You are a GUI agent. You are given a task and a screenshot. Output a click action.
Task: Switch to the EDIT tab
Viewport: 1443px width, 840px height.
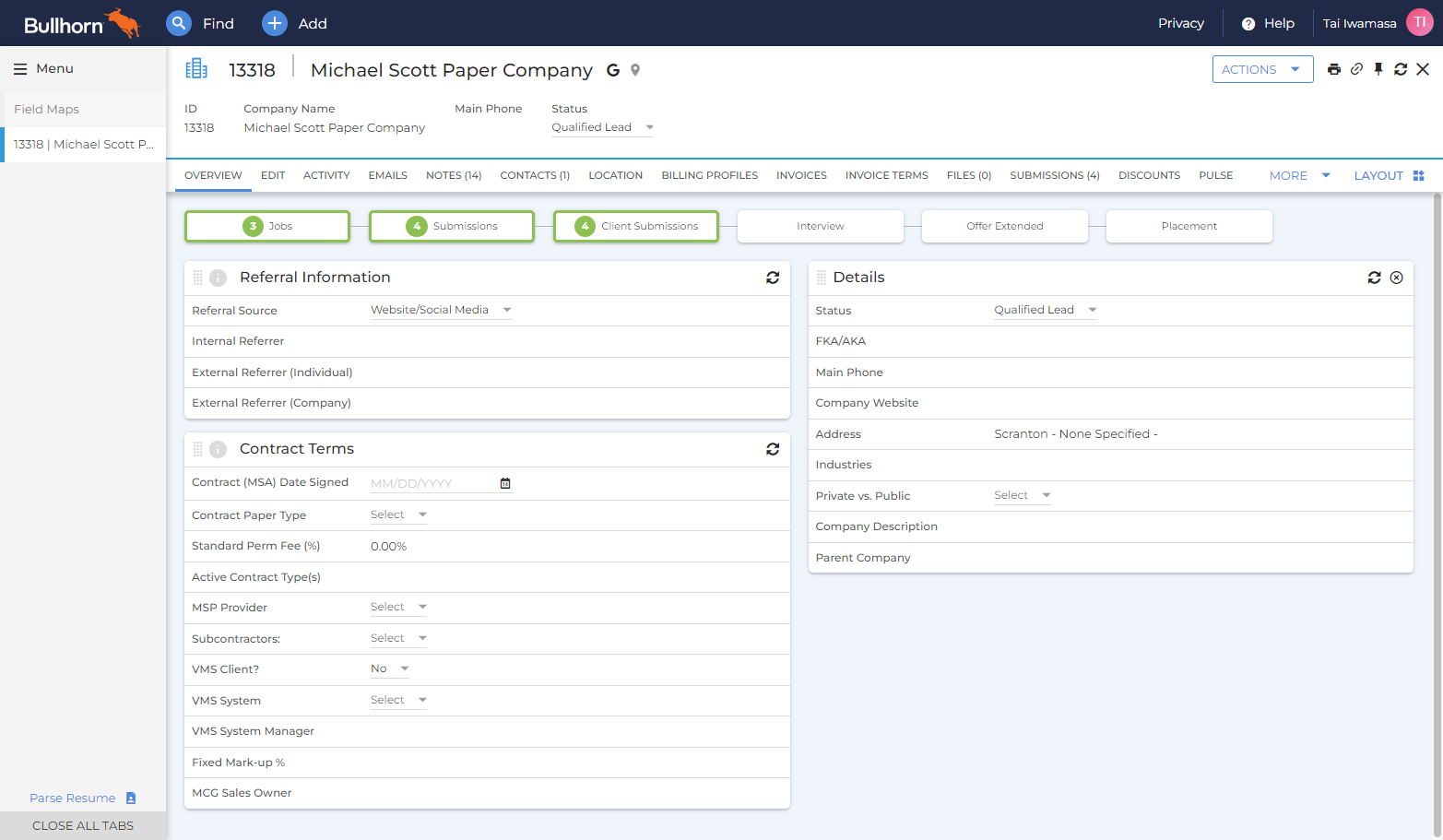[273, 175]
